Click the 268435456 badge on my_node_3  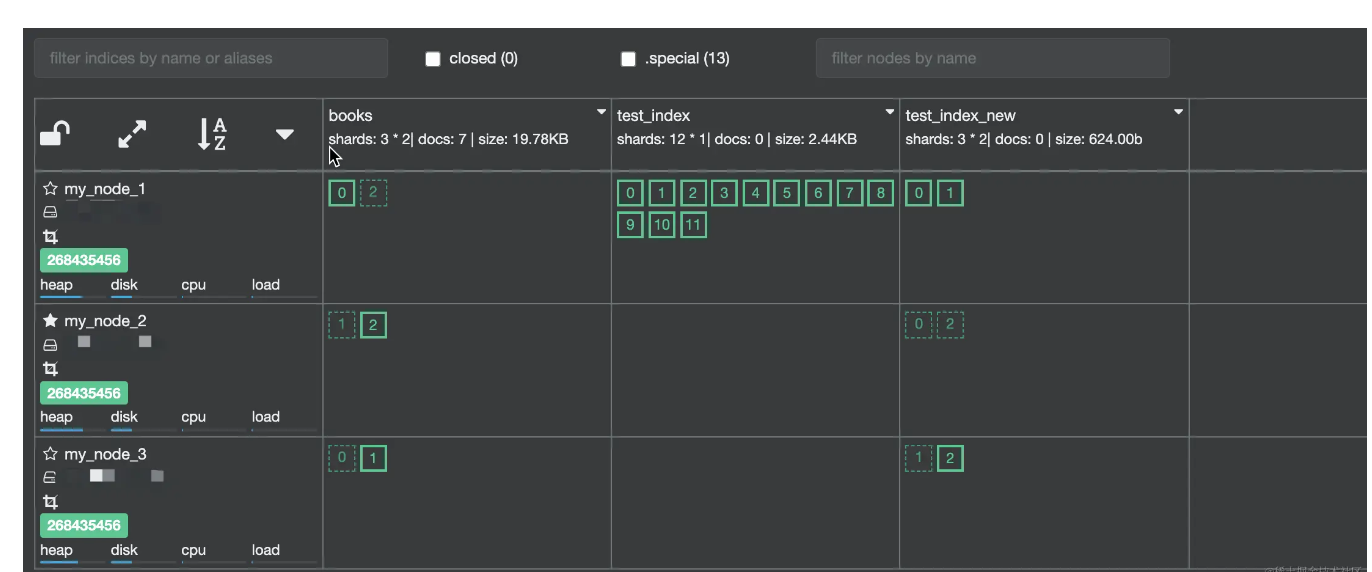pyautogui.click(x=84, y=525)
